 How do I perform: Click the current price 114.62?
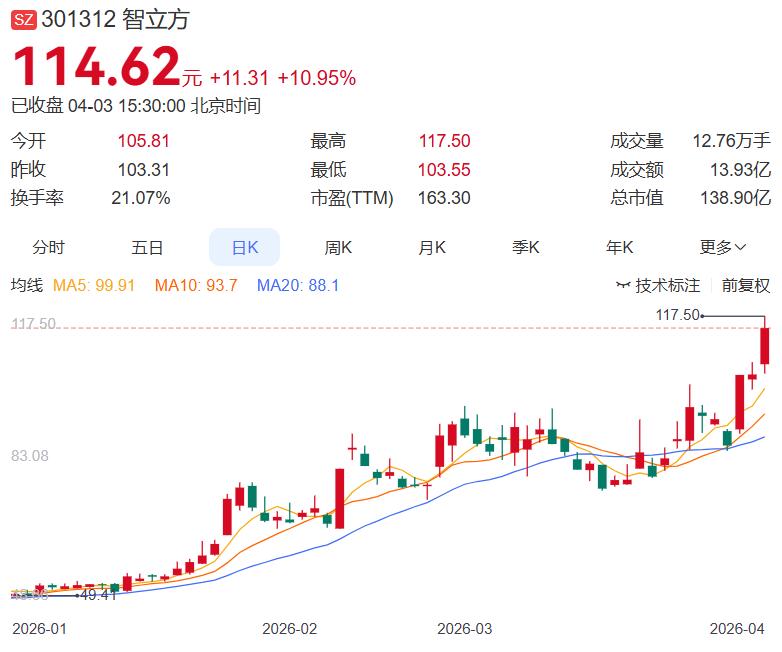coord(96,66)
